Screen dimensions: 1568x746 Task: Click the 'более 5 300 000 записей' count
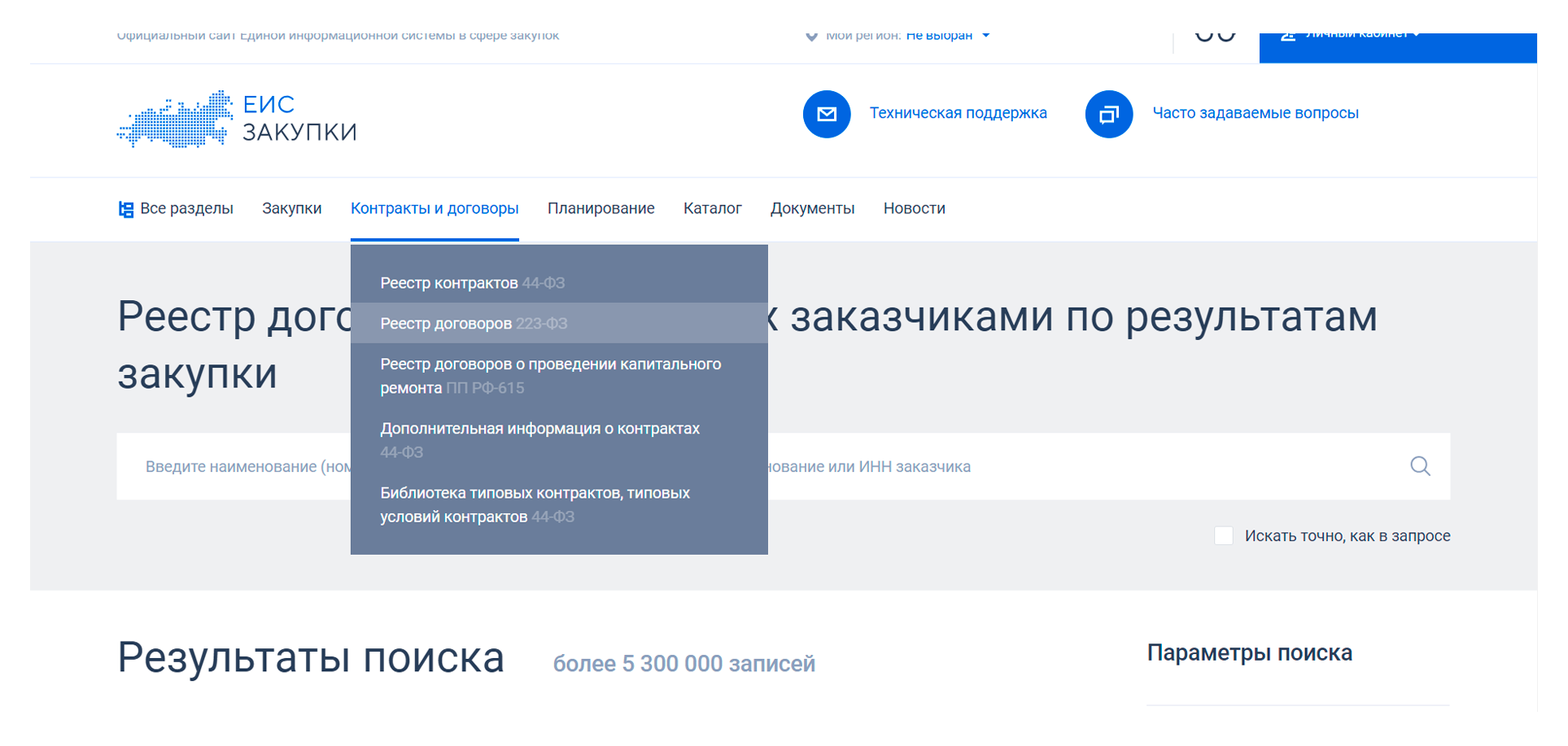pyautogui.click(x=684, y=664)
